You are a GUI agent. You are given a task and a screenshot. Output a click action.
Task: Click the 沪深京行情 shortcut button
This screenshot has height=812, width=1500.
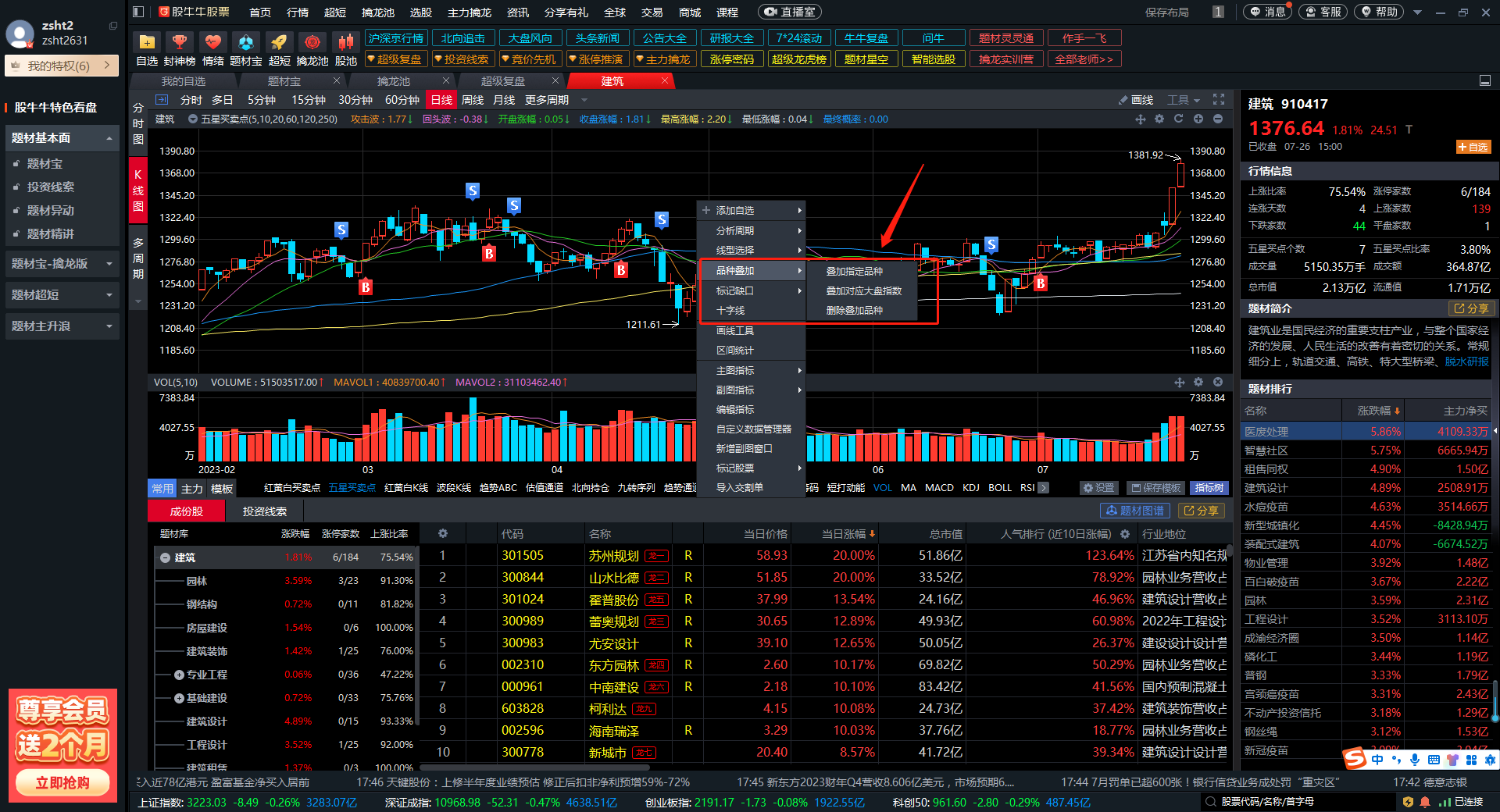[396, 38]
